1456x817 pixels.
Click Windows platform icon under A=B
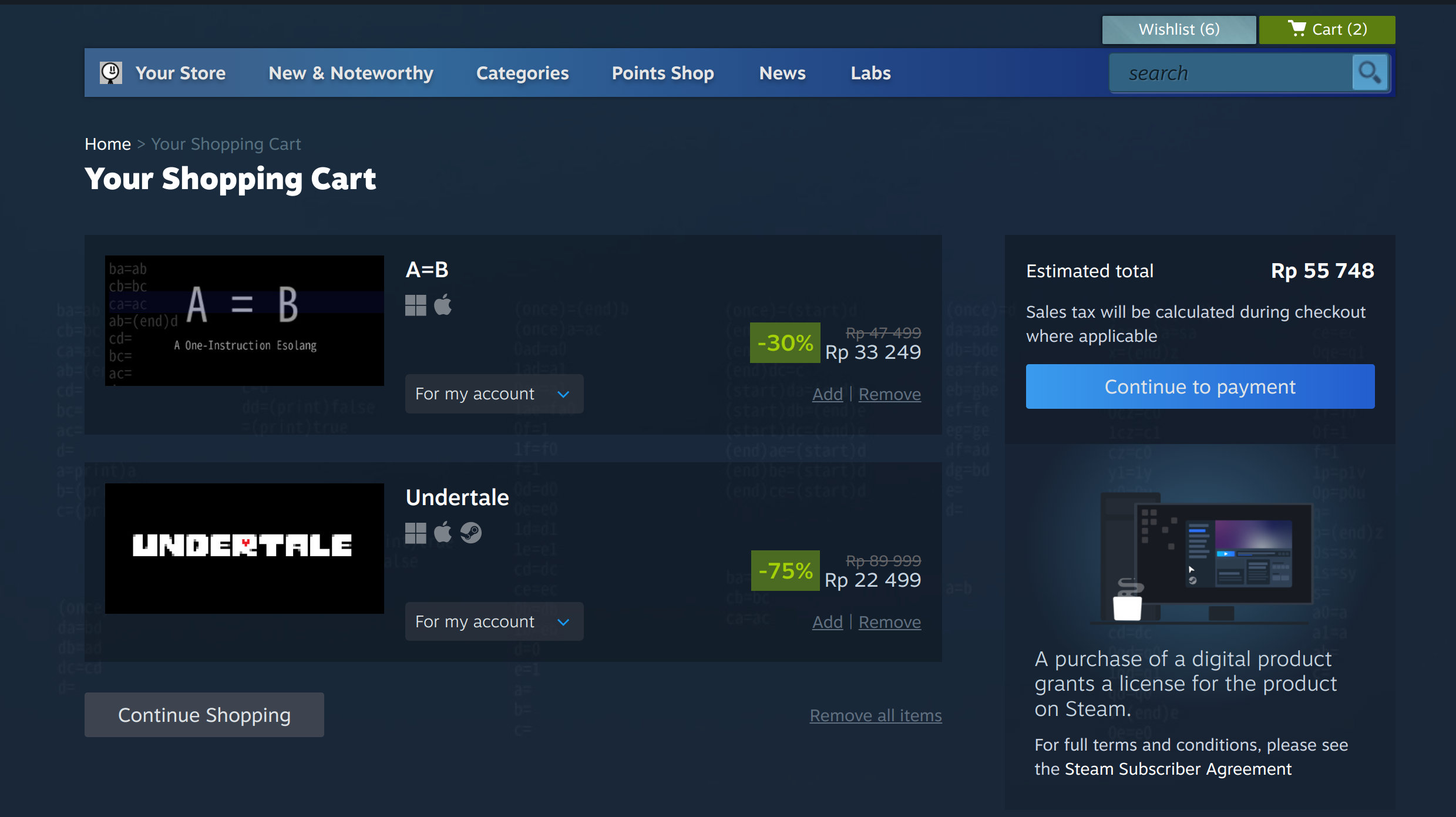(415, 305)
